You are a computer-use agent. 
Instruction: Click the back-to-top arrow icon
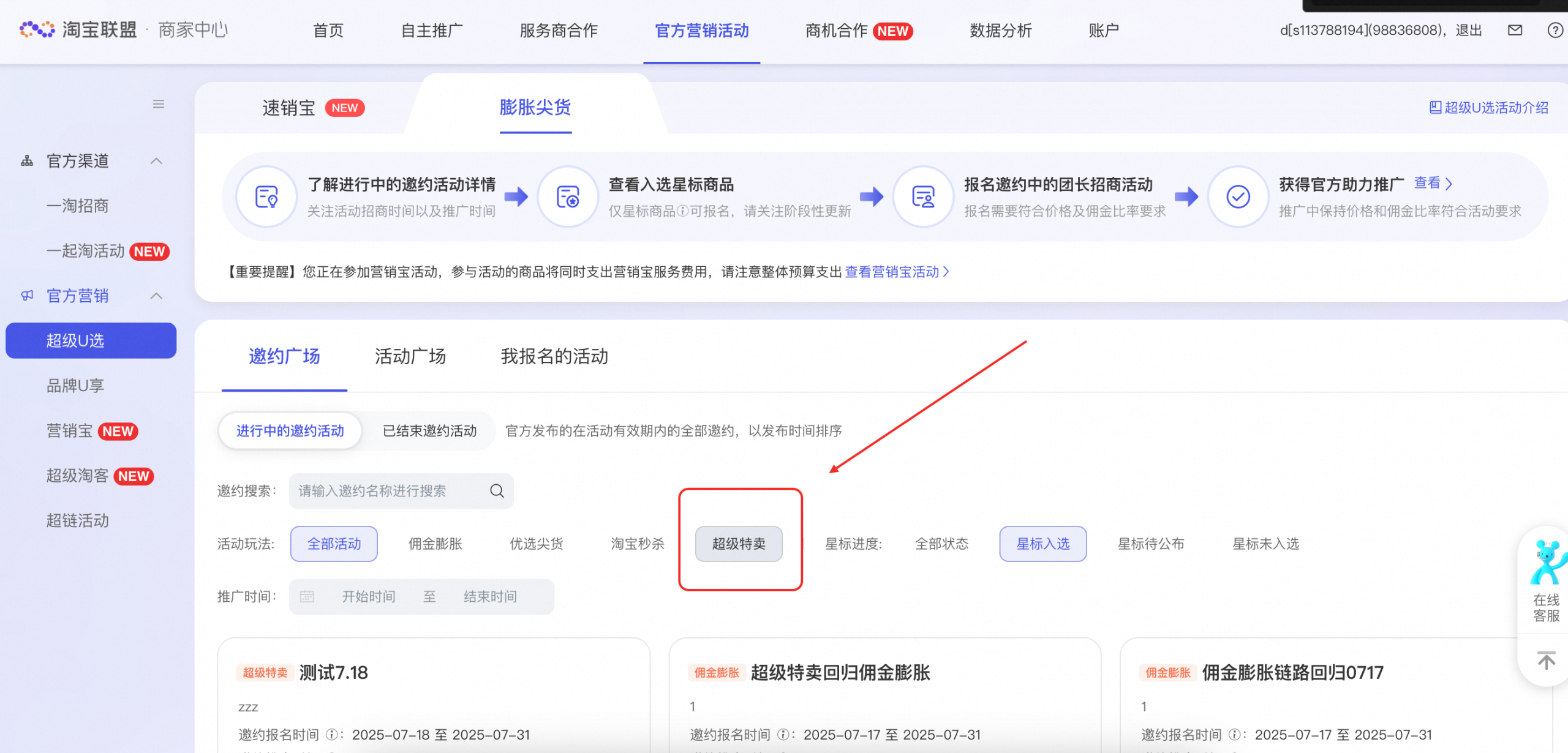click(1547, 661)
